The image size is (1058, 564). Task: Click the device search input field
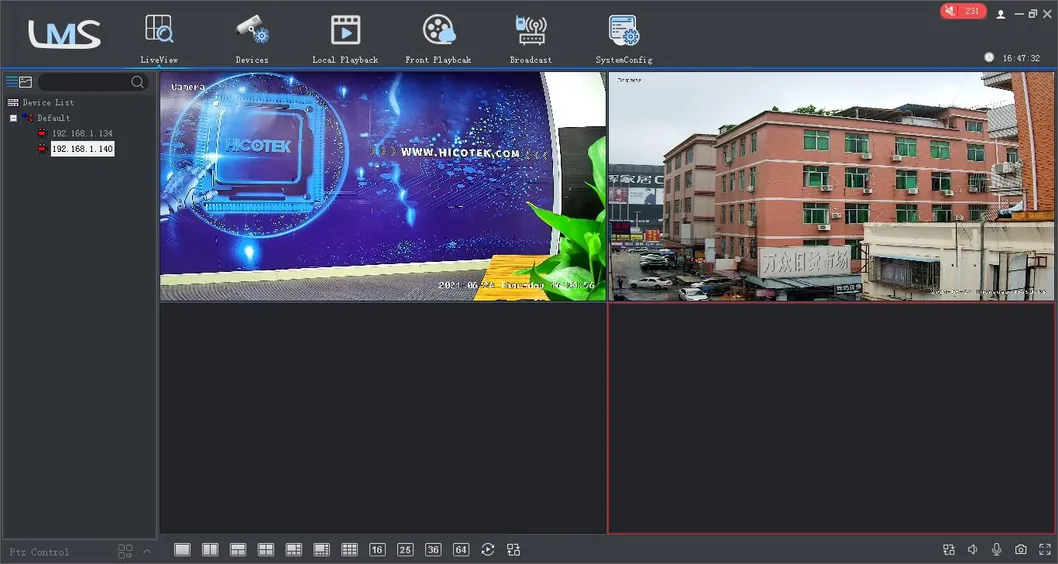84,82
